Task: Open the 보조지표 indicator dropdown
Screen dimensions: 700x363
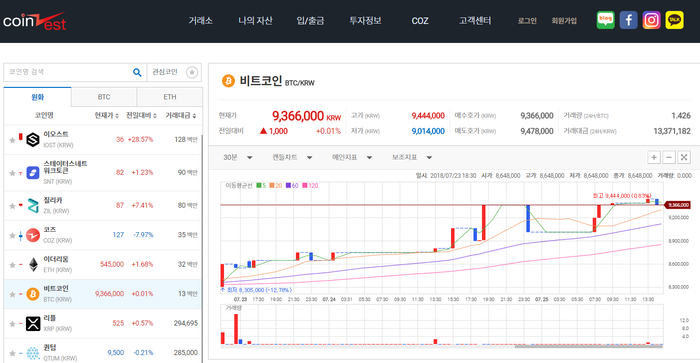Action: tap(412, 157)
